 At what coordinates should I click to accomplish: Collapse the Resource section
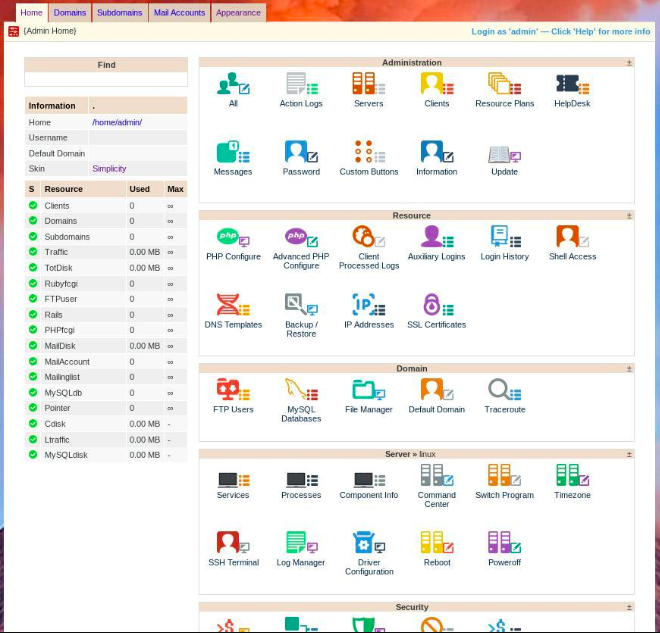(x=629, y=216)
